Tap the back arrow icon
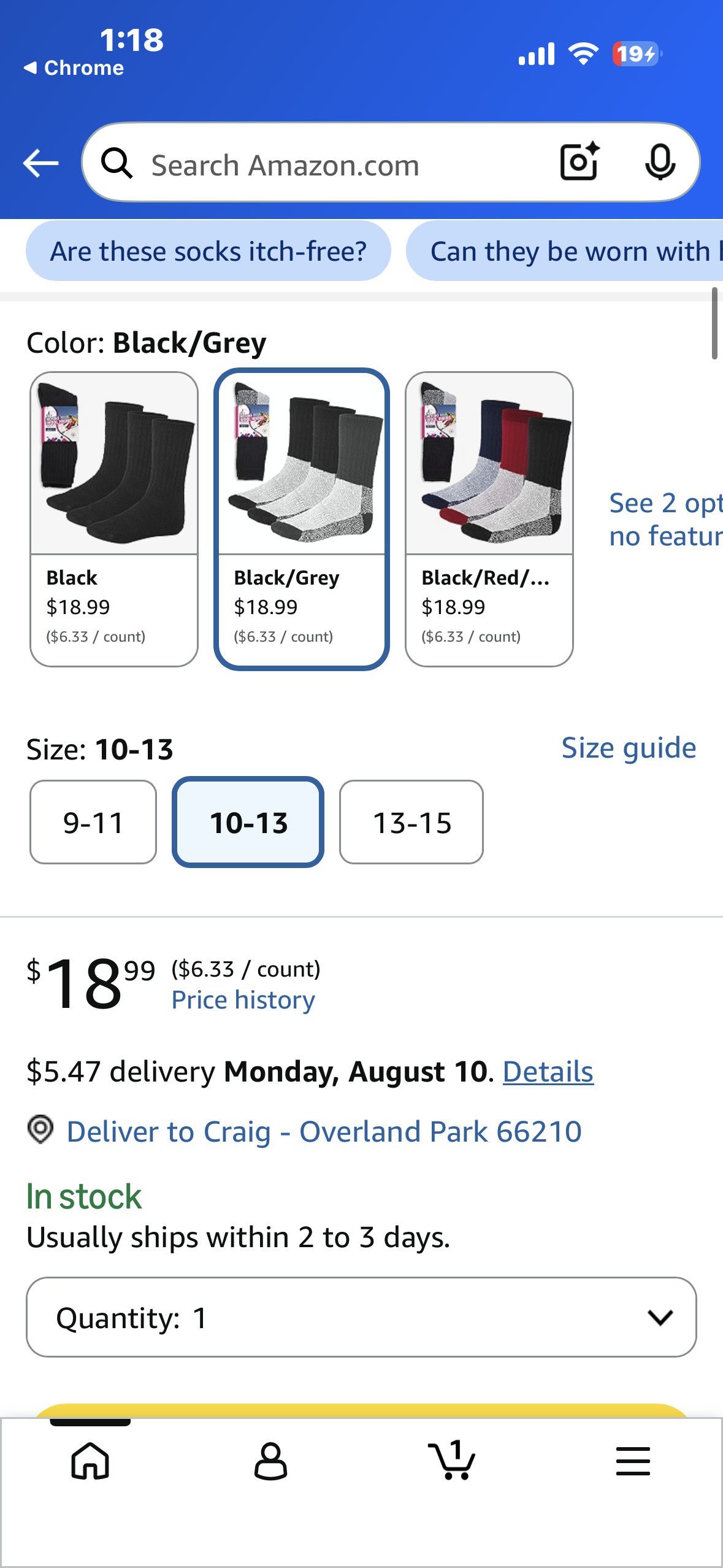 pyautogui.click(x=40, y=163)
